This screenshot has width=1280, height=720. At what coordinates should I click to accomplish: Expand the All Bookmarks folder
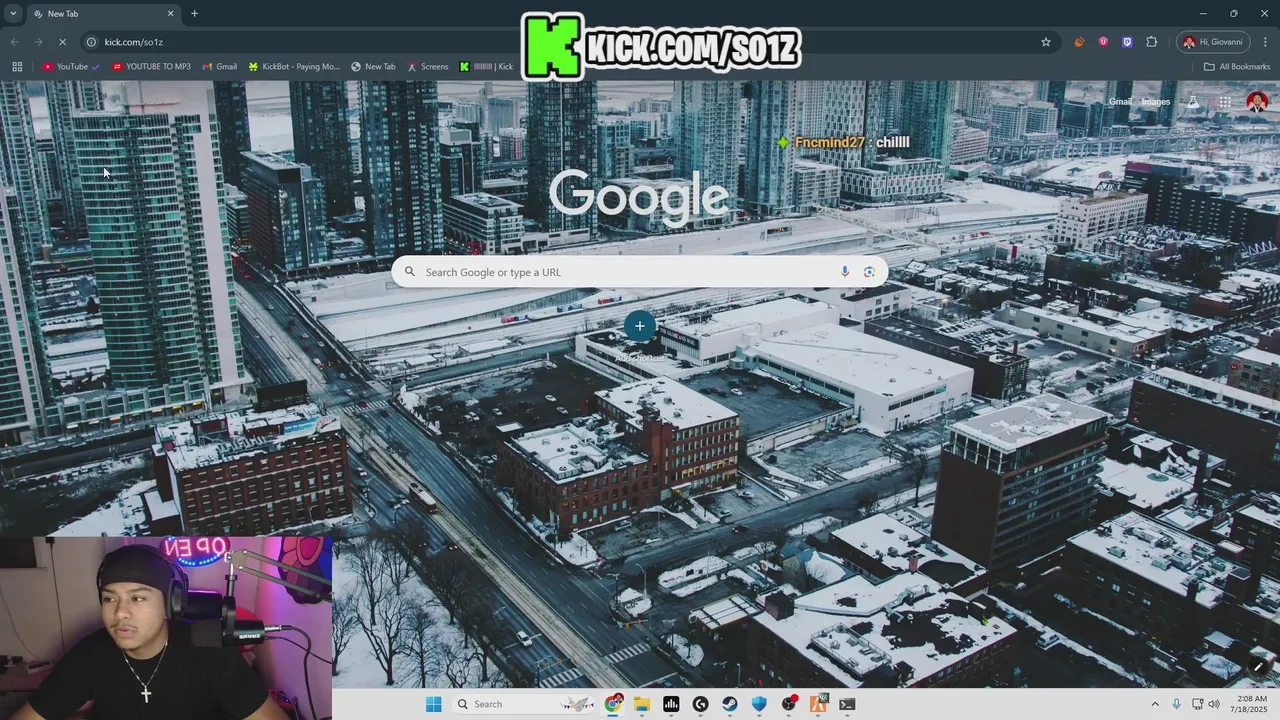click(x=1237, y=67)
